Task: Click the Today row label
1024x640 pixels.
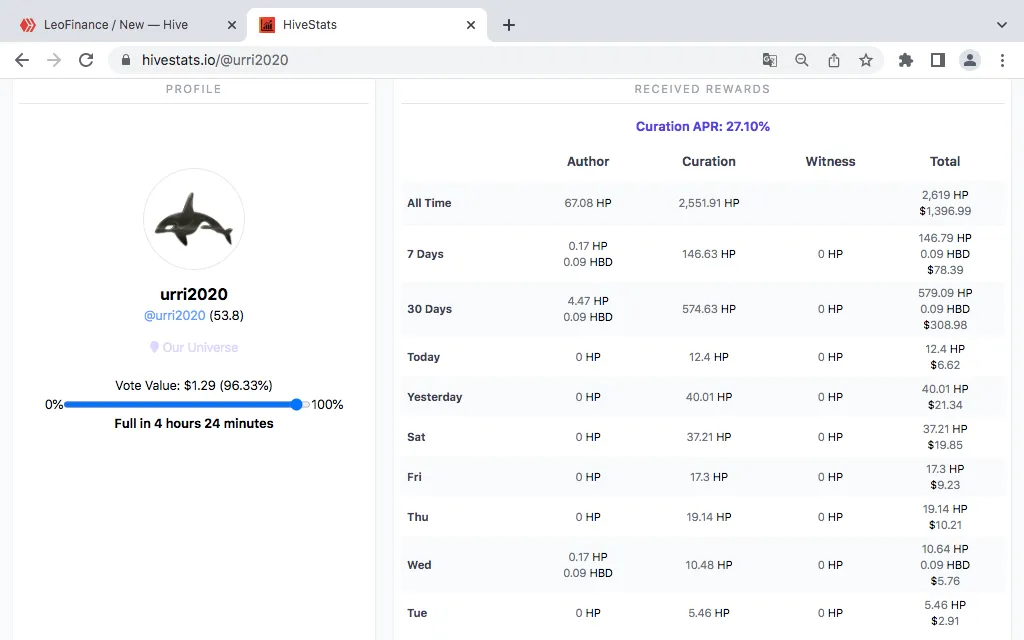Action: point(423,357)
